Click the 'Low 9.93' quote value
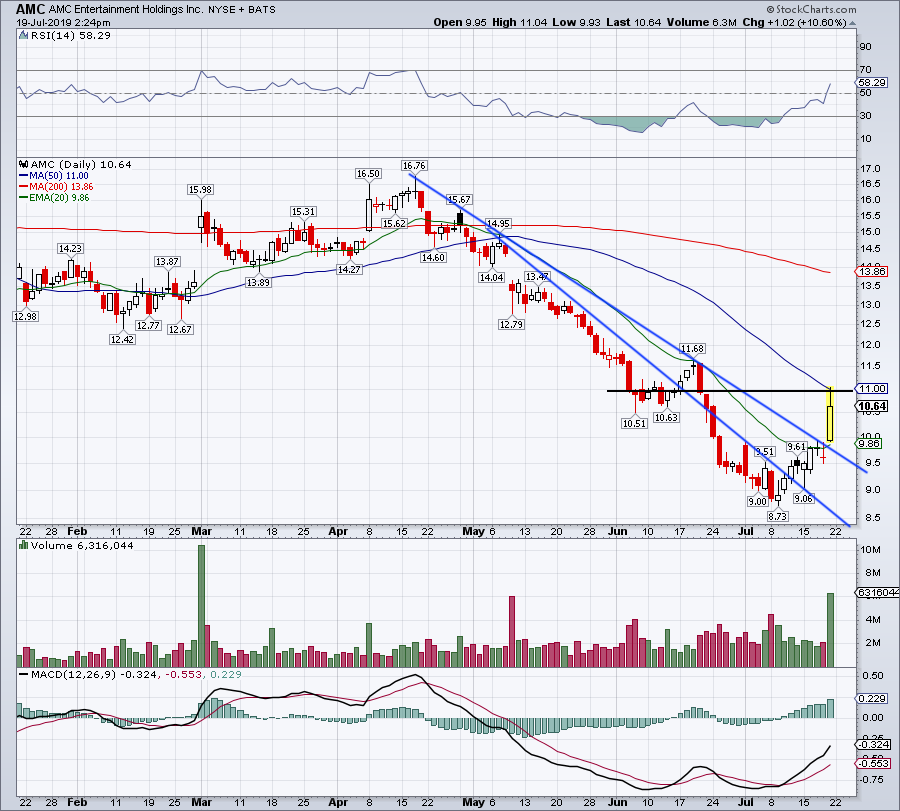900x811 pixels. click(576, 22)
